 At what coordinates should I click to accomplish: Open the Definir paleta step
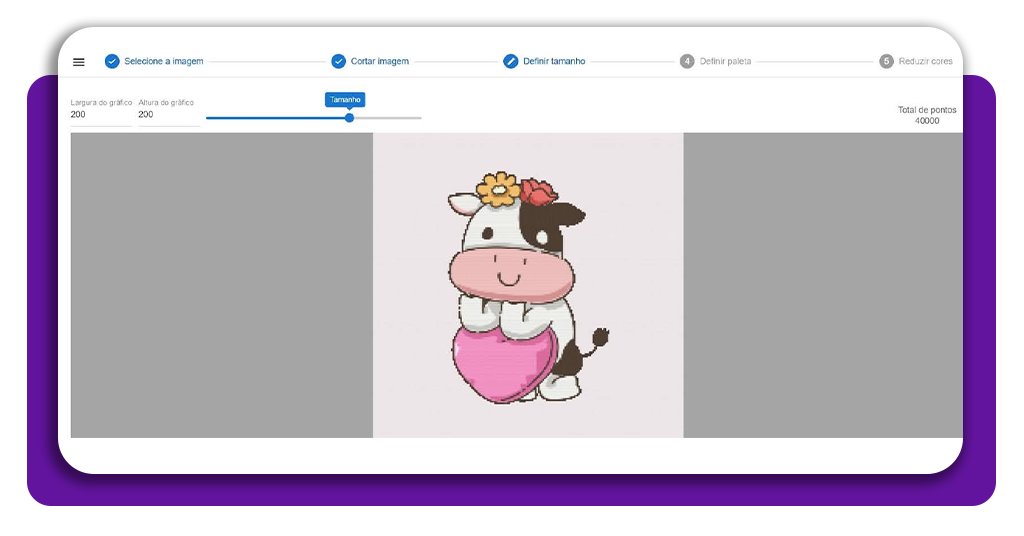coord(726,61)
